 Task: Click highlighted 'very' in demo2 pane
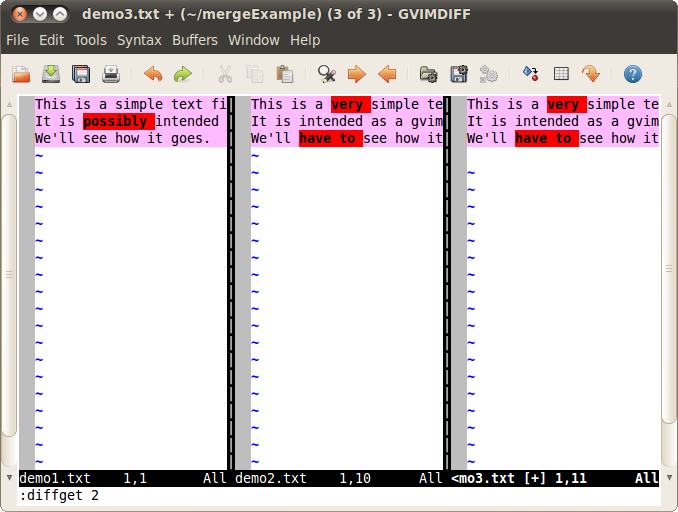click(351, 104)
